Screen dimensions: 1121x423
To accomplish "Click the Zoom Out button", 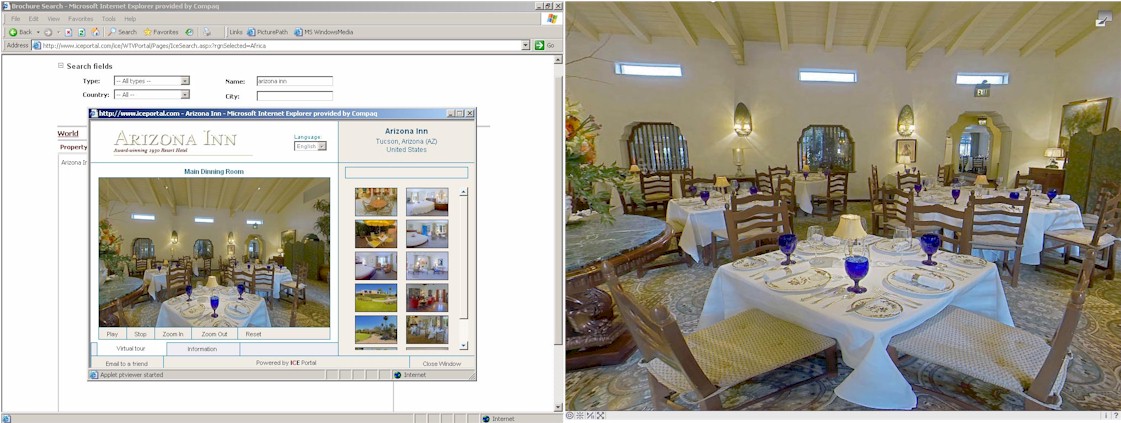I will 214,334.
